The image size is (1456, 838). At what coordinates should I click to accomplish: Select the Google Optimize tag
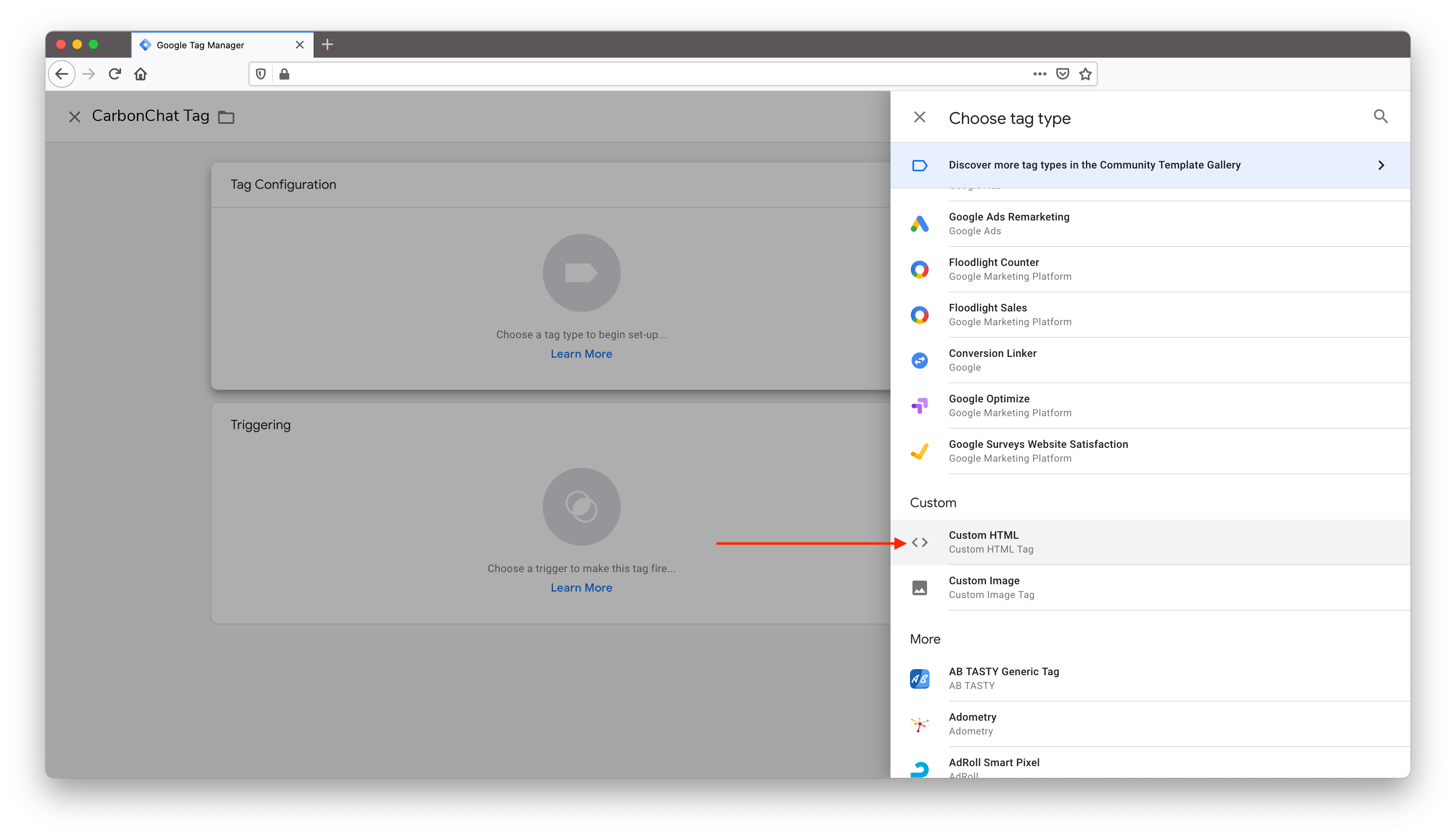click(988, 405)
